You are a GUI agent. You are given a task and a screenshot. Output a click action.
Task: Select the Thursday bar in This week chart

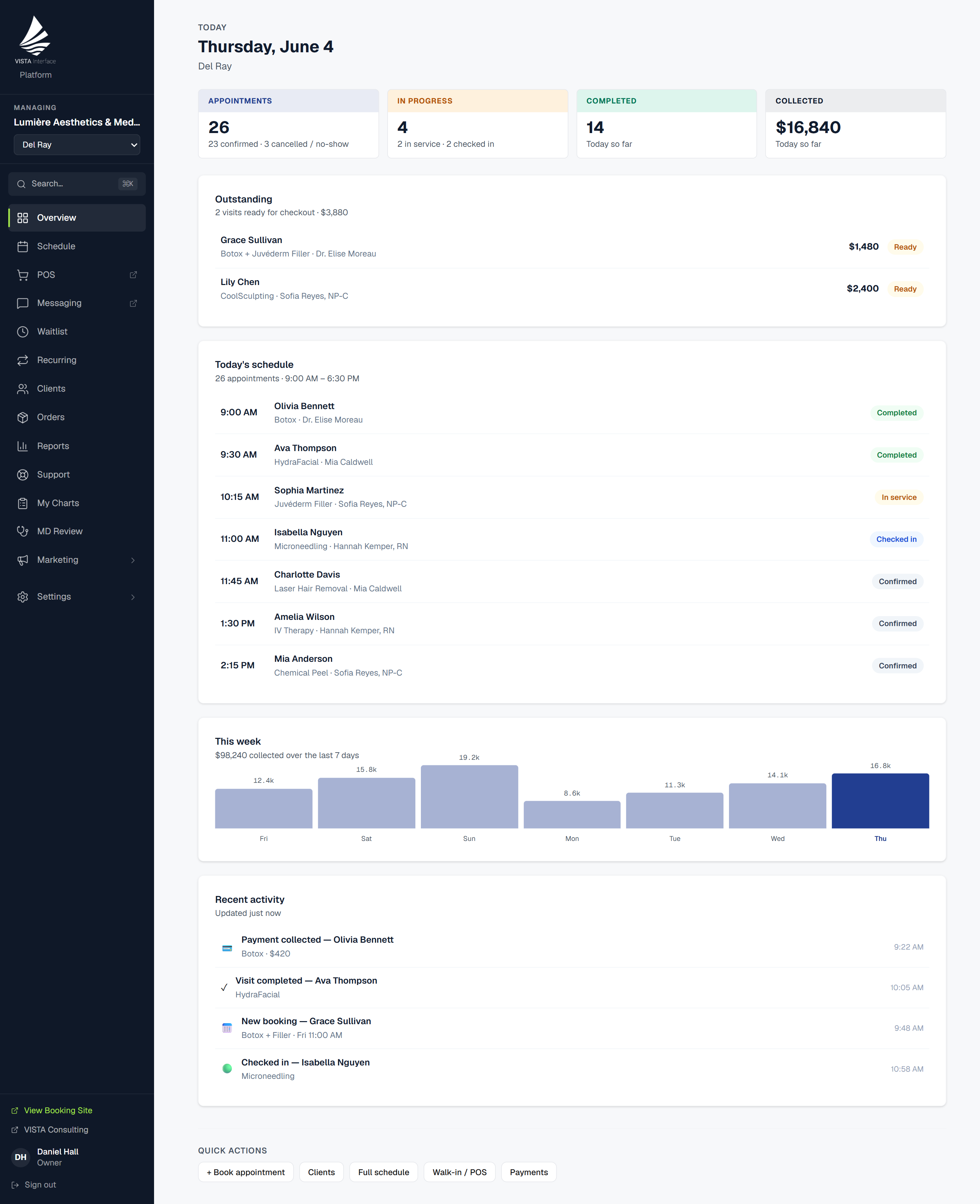pyautogui.click(x=880, y=801)
